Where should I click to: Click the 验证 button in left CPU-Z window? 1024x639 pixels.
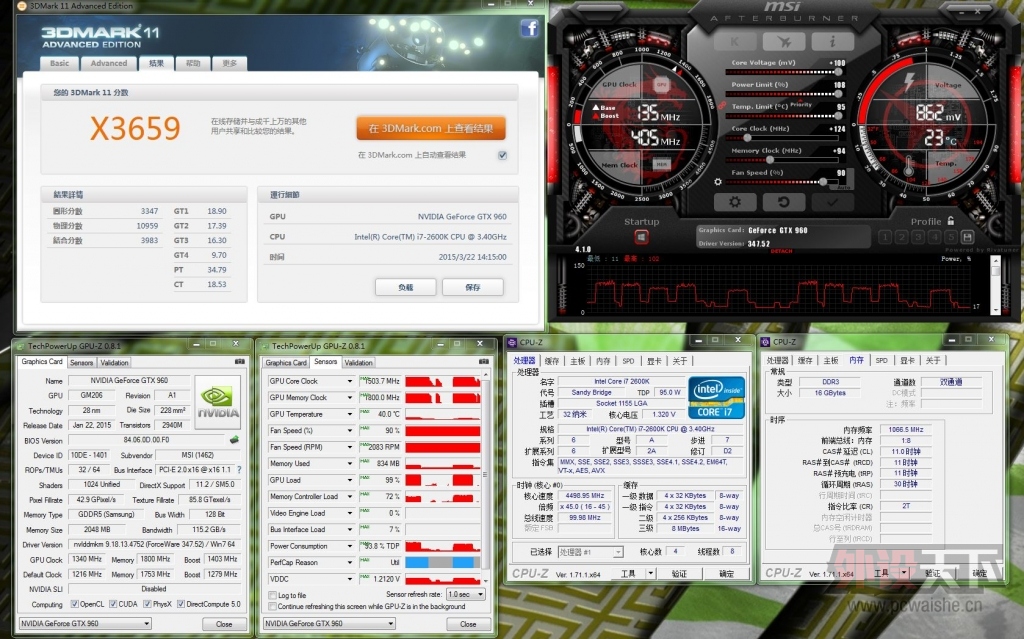coord(679,573)
